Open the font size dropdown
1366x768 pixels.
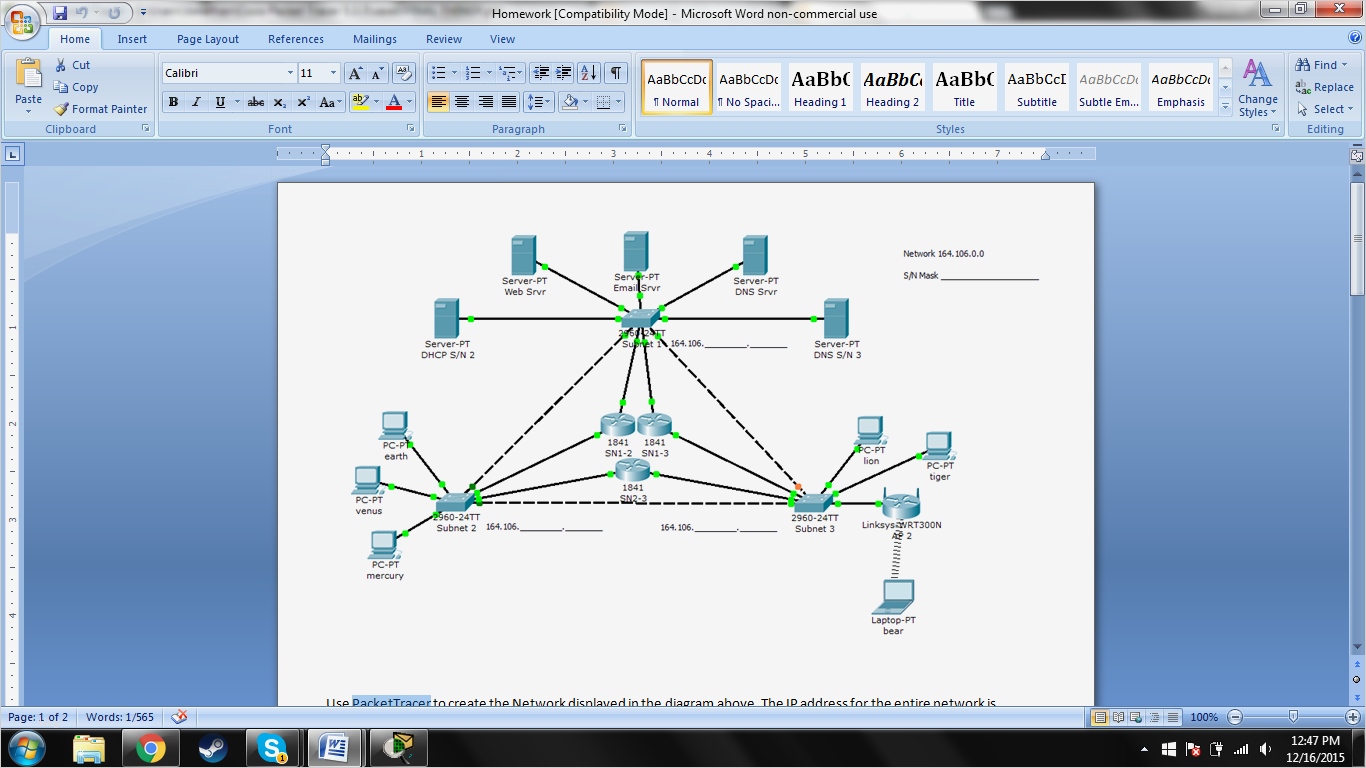pos(332,72)
